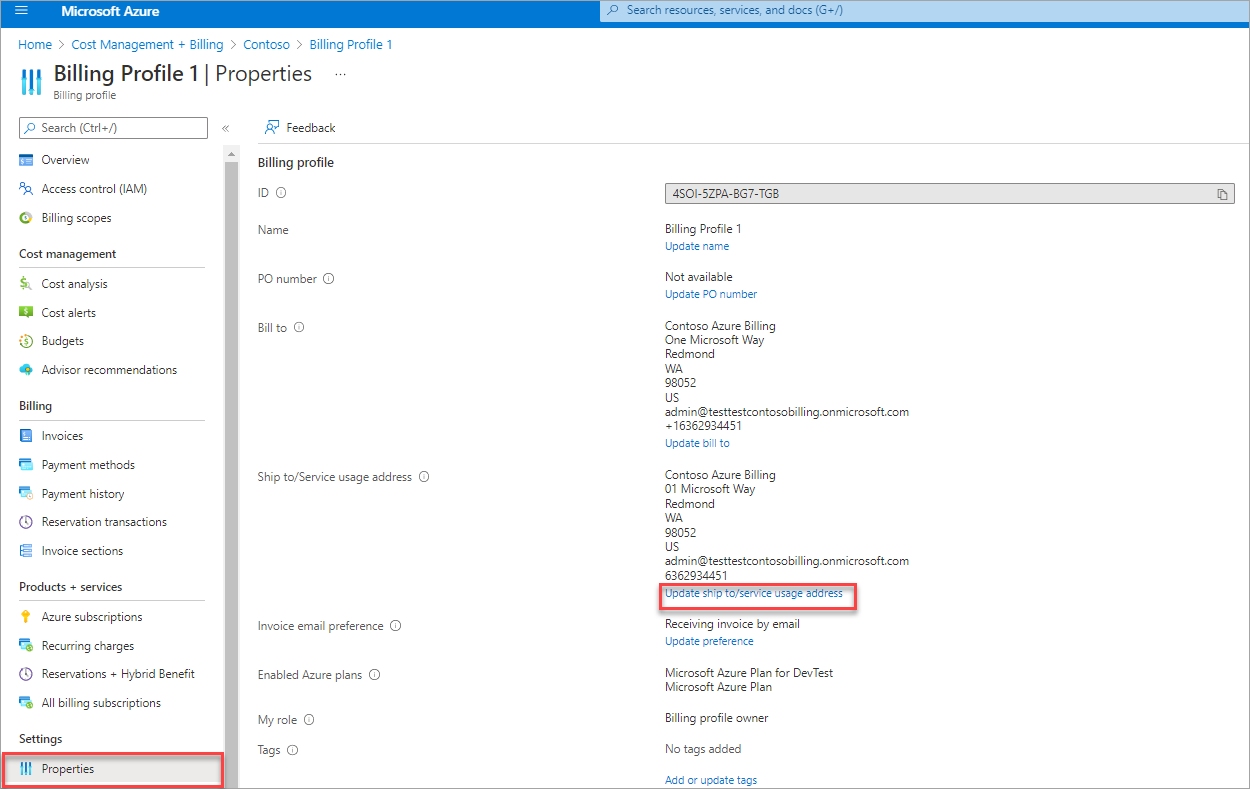Click the Billing scopes icon
1250x789 pixels.
(x=26, y=218)
